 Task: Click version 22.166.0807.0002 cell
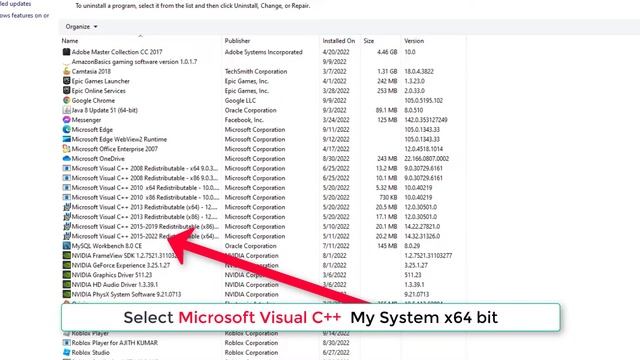pyautogui.click(x=427, y=158)
